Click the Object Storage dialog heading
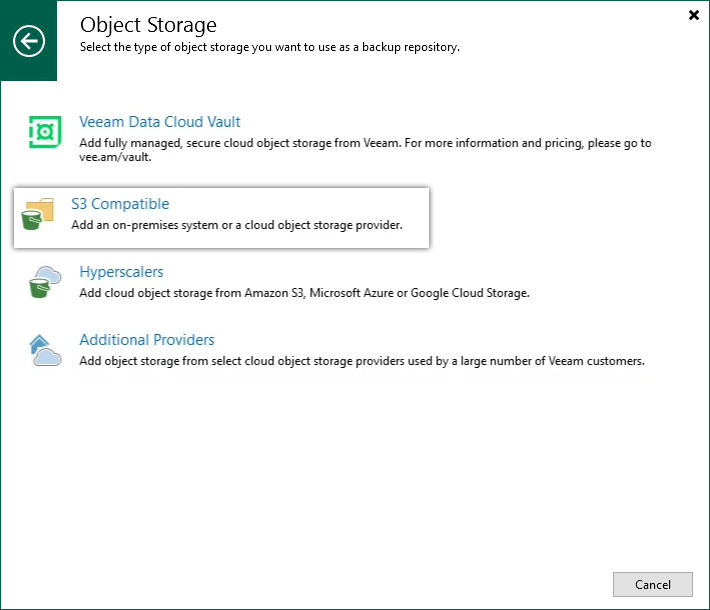 point(148,25)
